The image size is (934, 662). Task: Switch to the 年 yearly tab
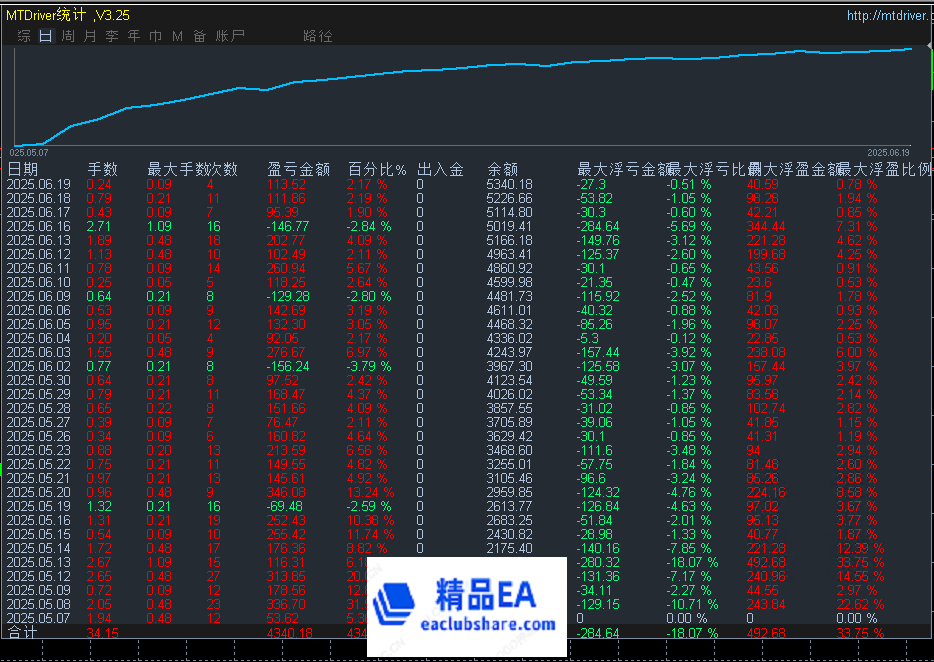134,36
